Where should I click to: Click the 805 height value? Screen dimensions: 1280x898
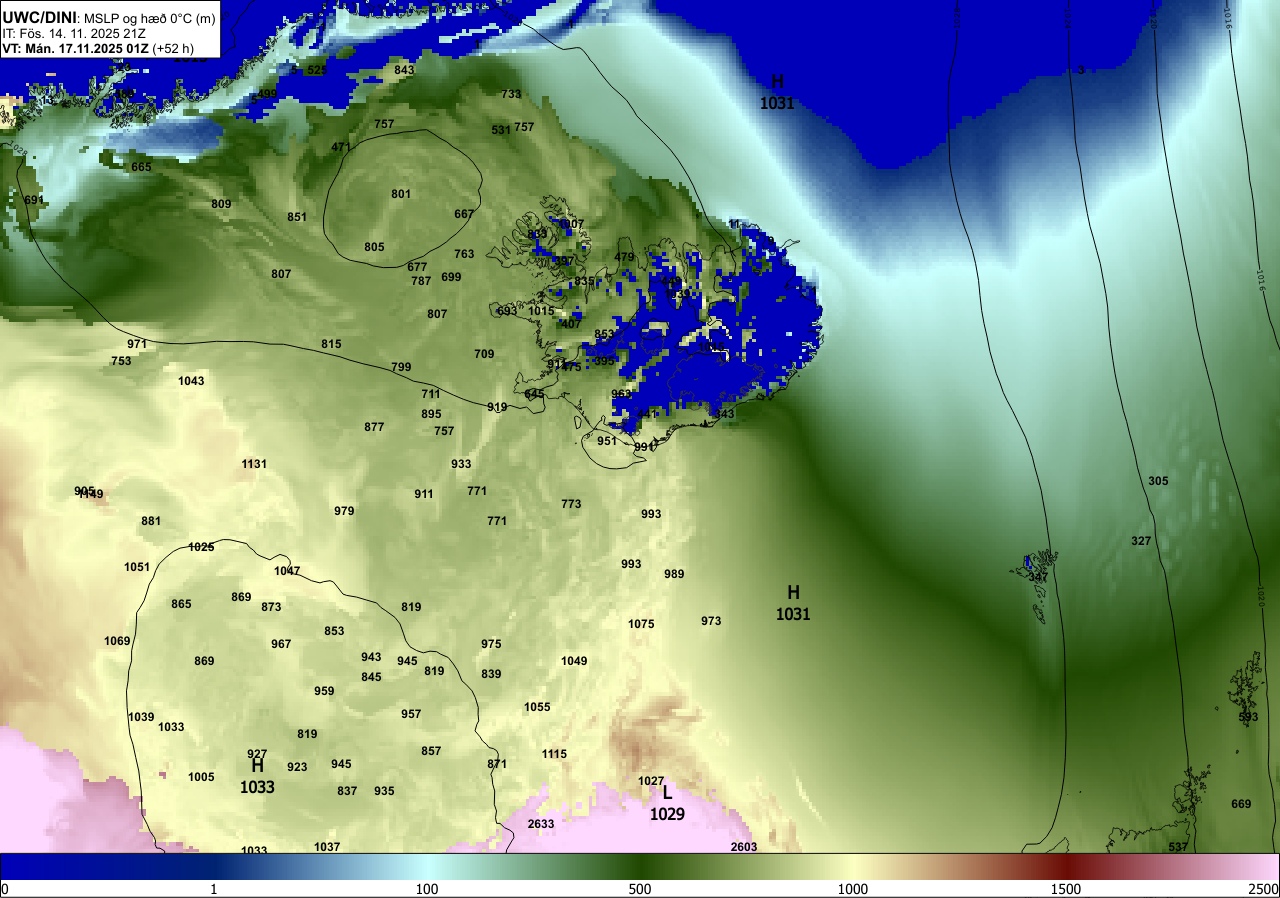[374, 247]
